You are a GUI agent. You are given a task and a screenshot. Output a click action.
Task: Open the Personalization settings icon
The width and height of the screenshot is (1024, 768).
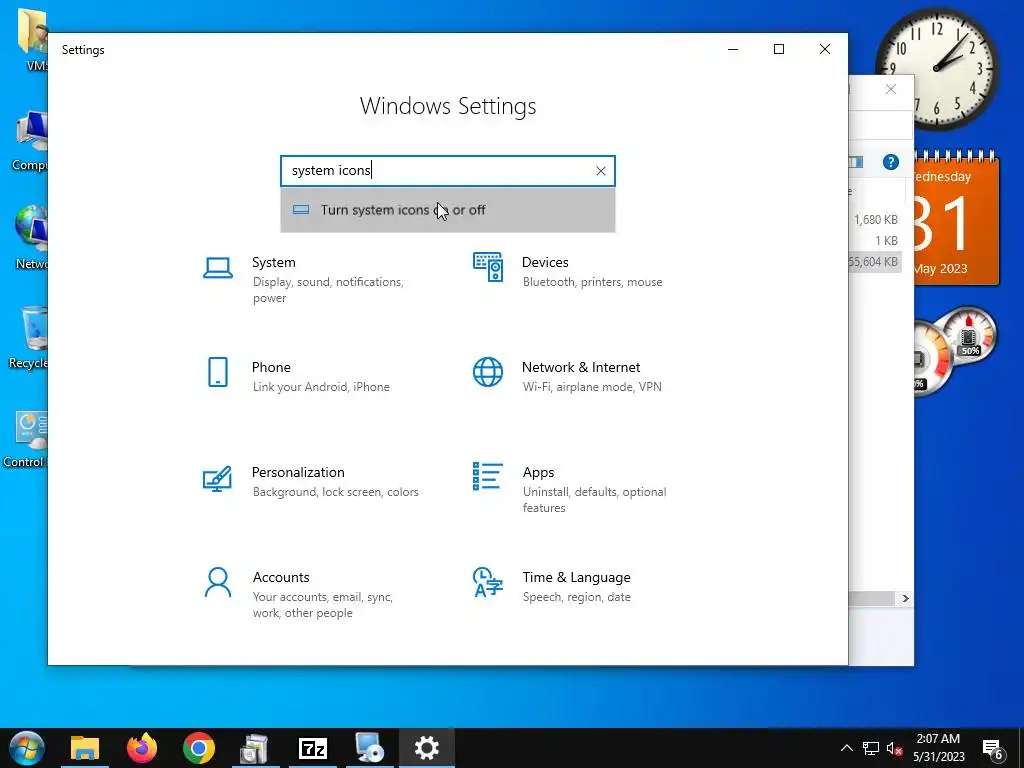[217, 479]
